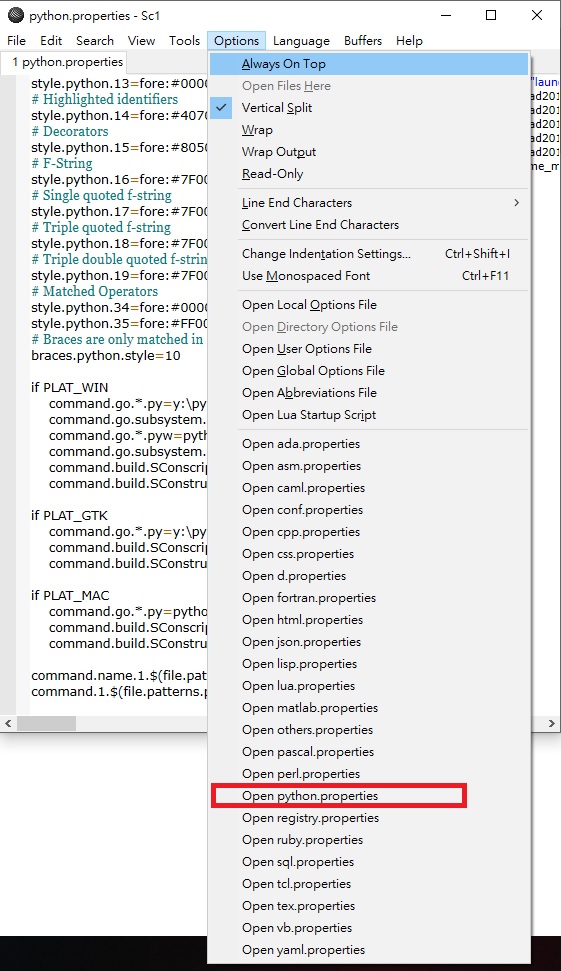This screenshot has width=561, height=971.
Task: Choose Open cpp.properties
Action: point(369,532)
